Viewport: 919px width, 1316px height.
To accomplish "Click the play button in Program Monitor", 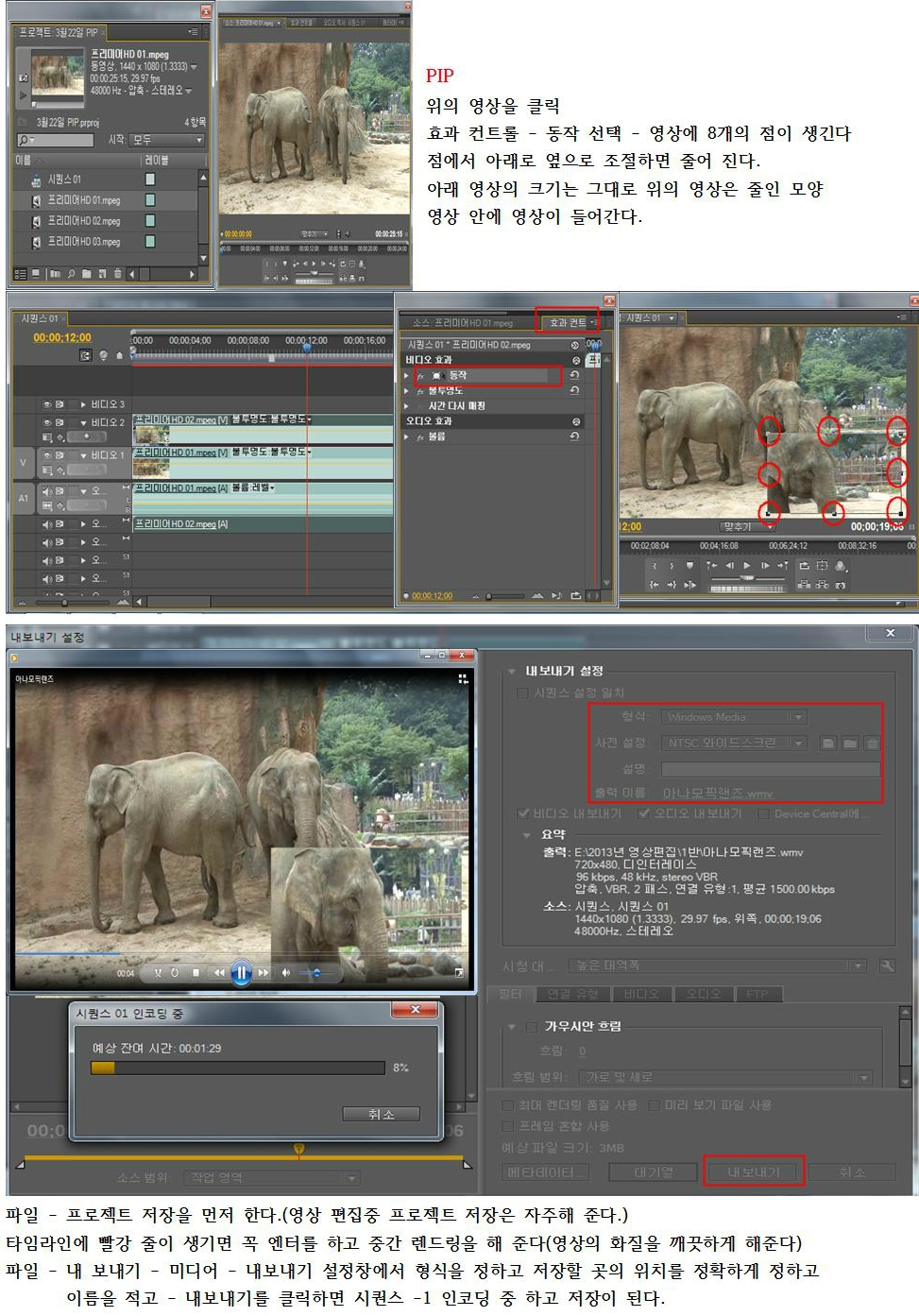I will pos(747,566).
